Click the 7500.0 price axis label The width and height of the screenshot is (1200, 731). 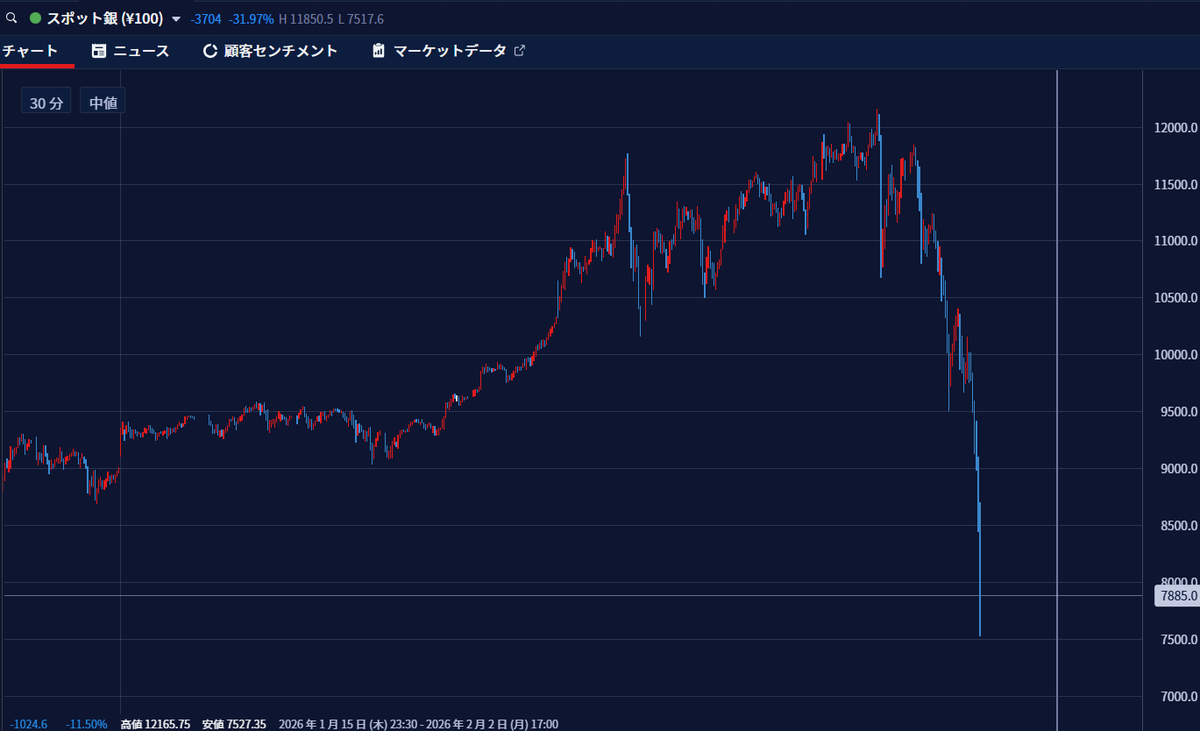pyautogui.click(x=1177, y=639)
